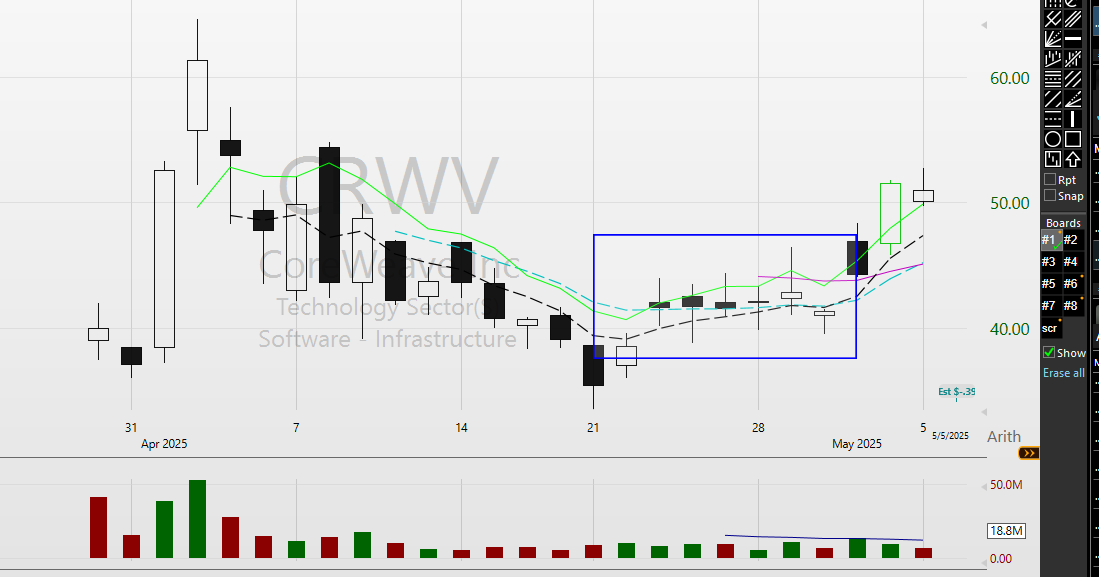Select the bars-with-trendline regression tool
The width and height of the screenshot is (1099, 577).
tap(1053, 58)
